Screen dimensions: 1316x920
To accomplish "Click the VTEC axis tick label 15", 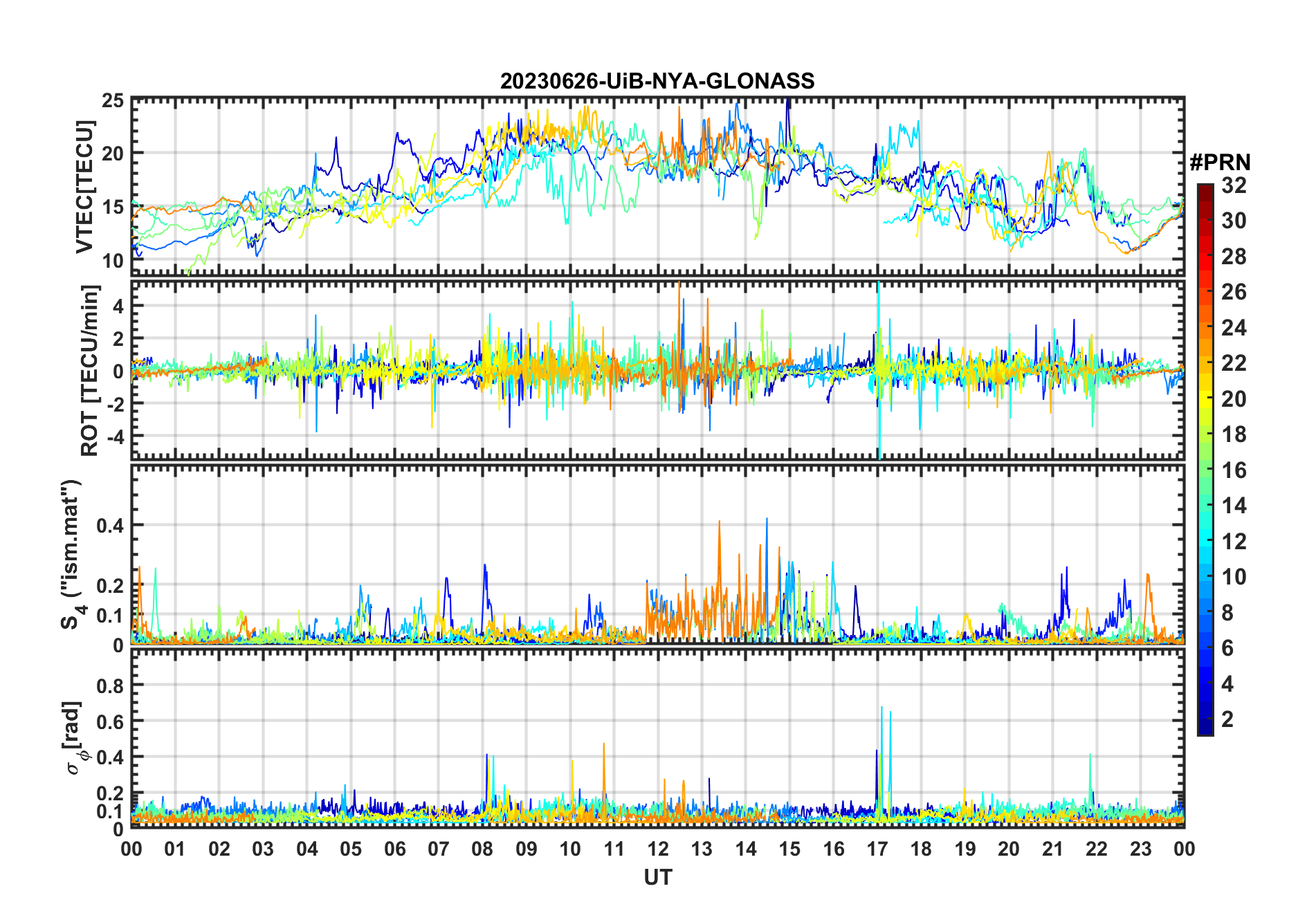I will [x=113, y=207].
